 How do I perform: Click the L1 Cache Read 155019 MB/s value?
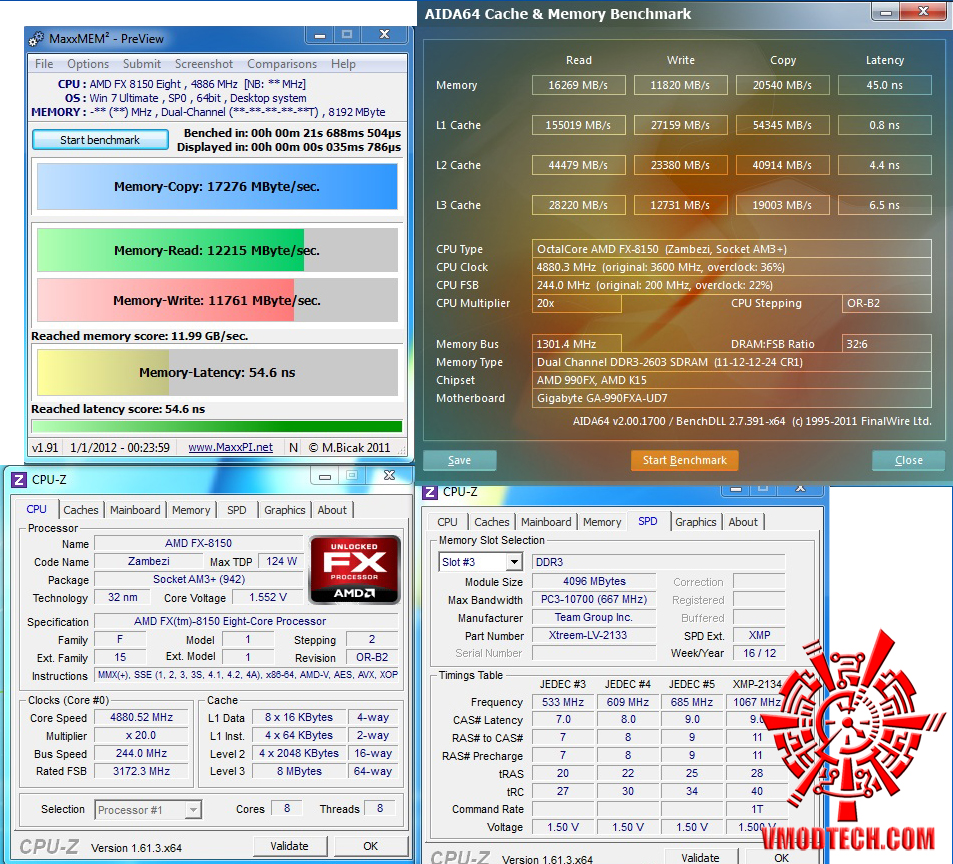coord(579,125)
